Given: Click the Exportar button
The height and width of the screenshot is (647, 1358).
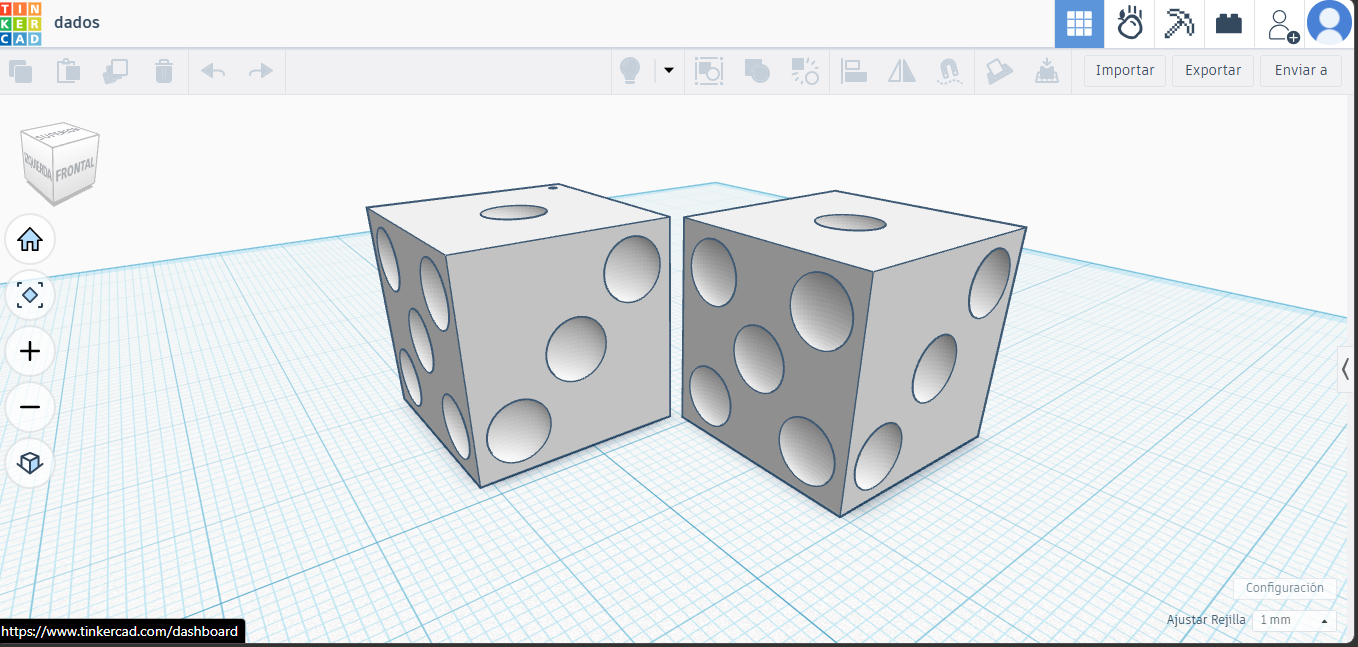Looking at the screenshot, I should 1213,71.
